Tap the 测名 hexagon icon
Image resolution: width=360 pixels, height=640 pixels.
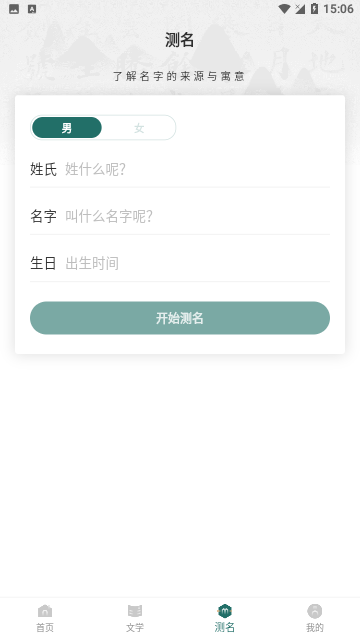click(224, 611)
